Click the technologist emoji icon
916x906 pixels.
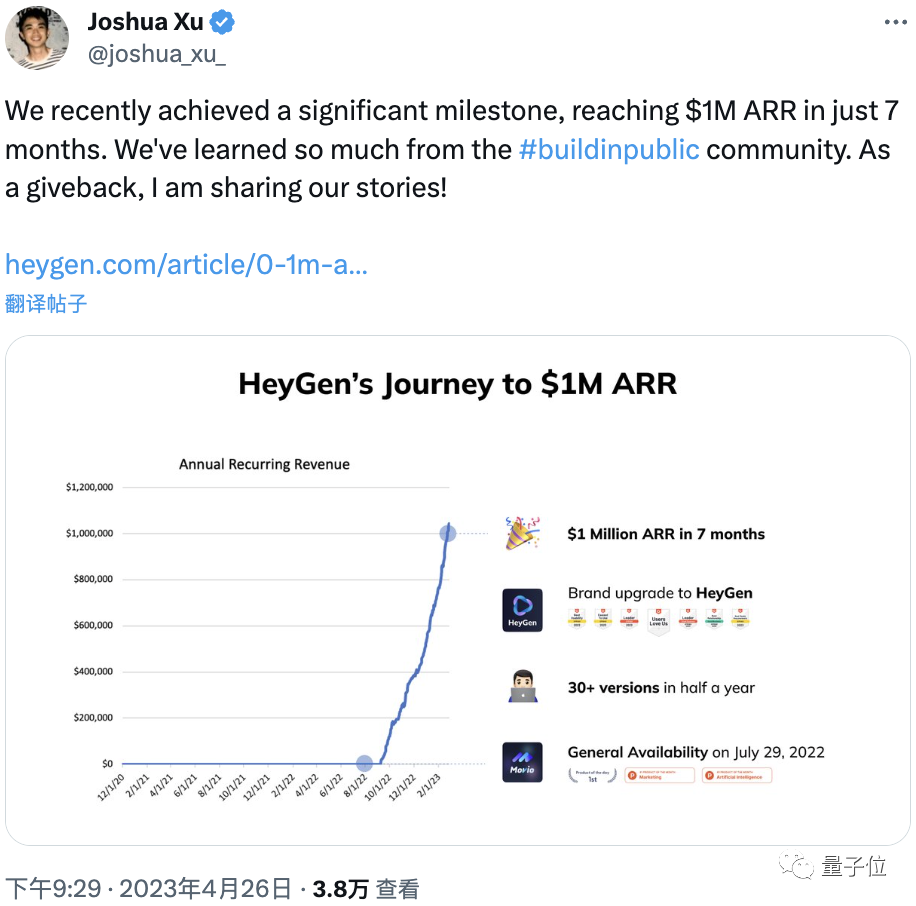click(522, 686)
